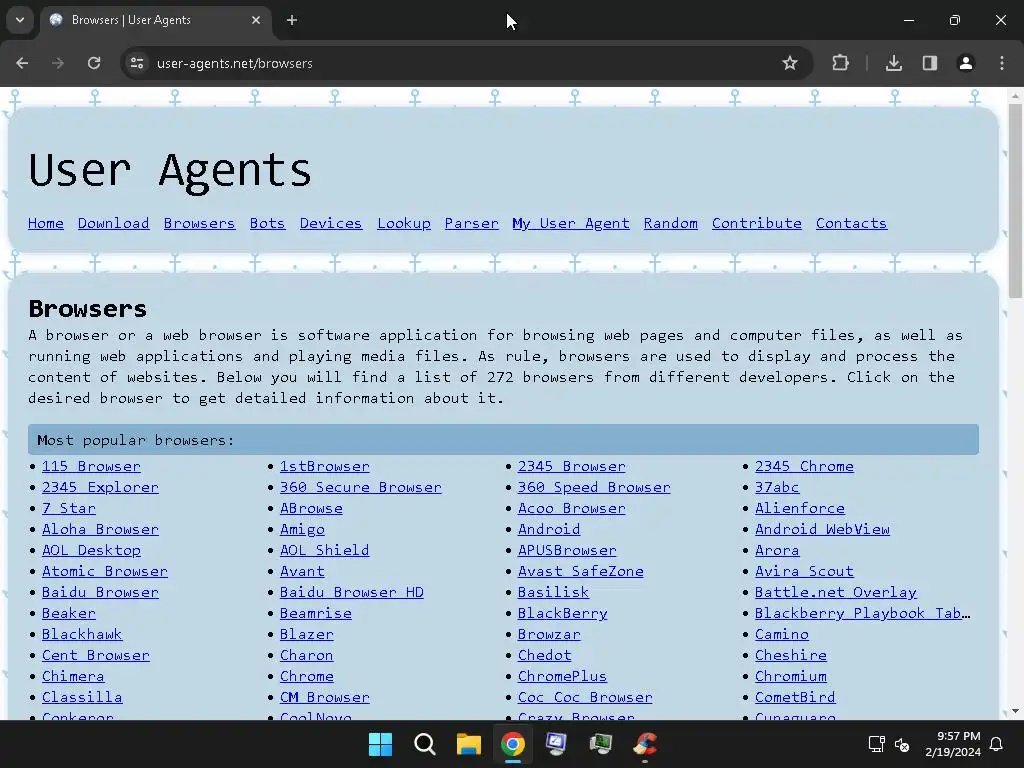Open the Blackberry Playbook Tab link
The image size is (1024, 768).
point(863,613)
